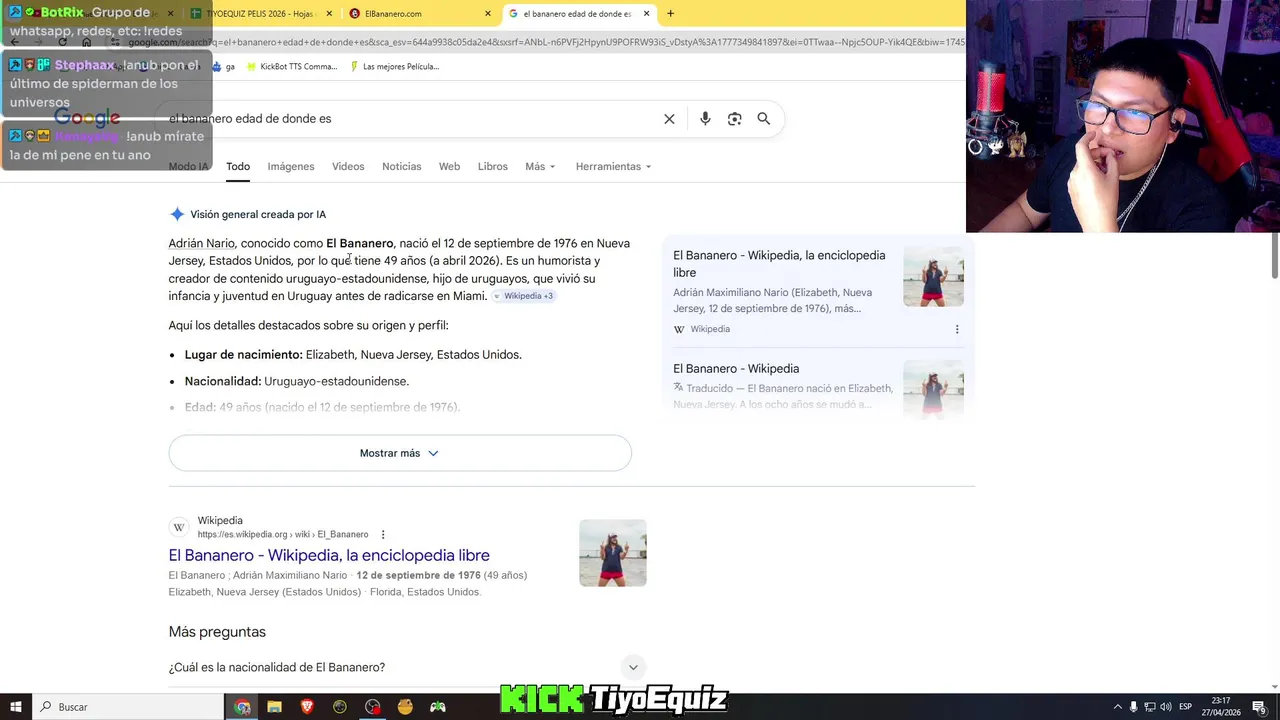The width and height of the screenshot is (1280, 720).
Task: Select the Videos search tab
Action: [x=348, y=167]
